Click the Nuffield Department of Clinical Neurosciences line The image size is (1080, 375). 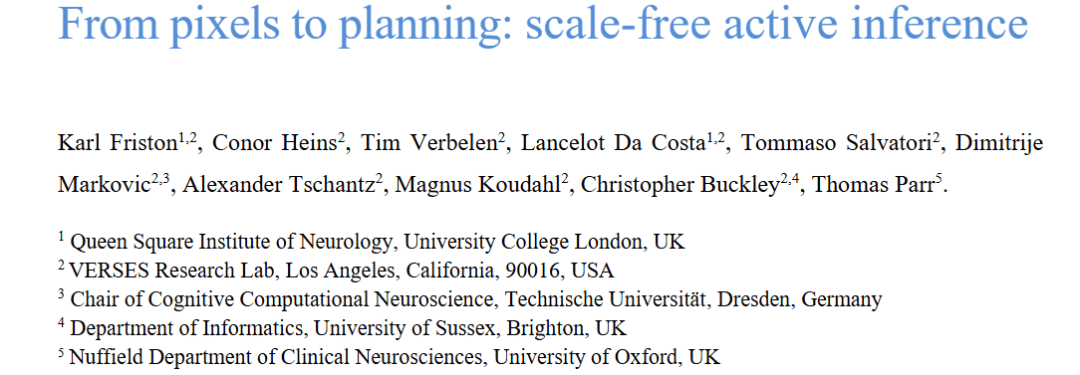point(389,357)
